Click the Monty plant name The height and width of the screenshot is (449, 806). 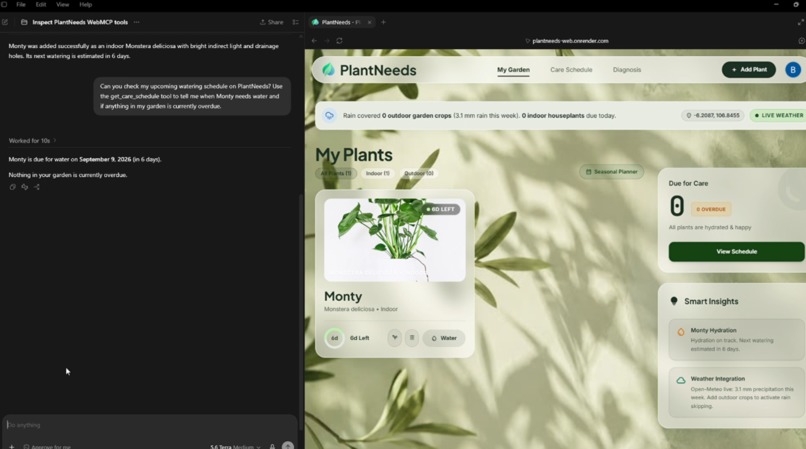pyautogui.click(x=343, y=296)
